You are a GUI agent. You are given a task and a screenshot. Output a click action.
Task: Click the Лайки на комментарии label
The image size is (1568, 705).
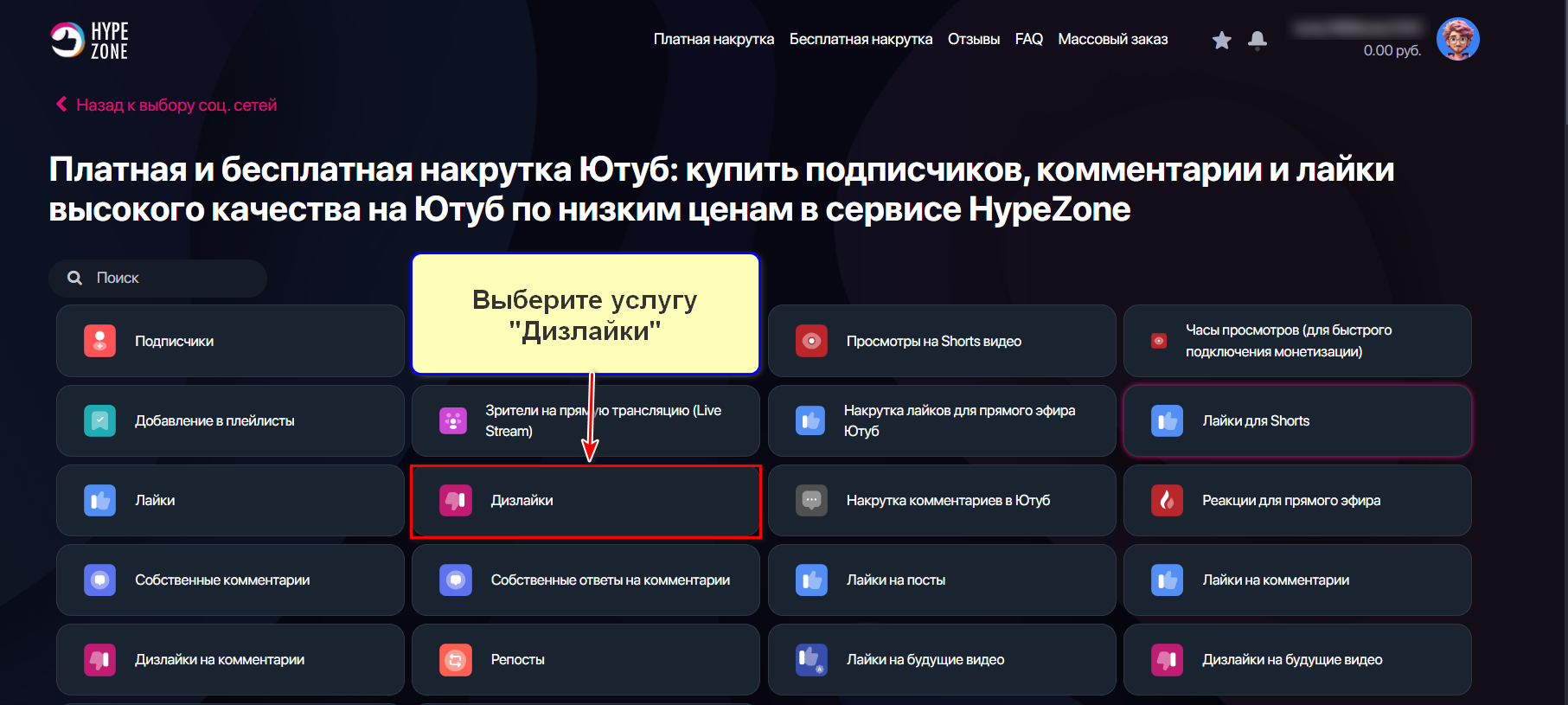coord(1275,580)
